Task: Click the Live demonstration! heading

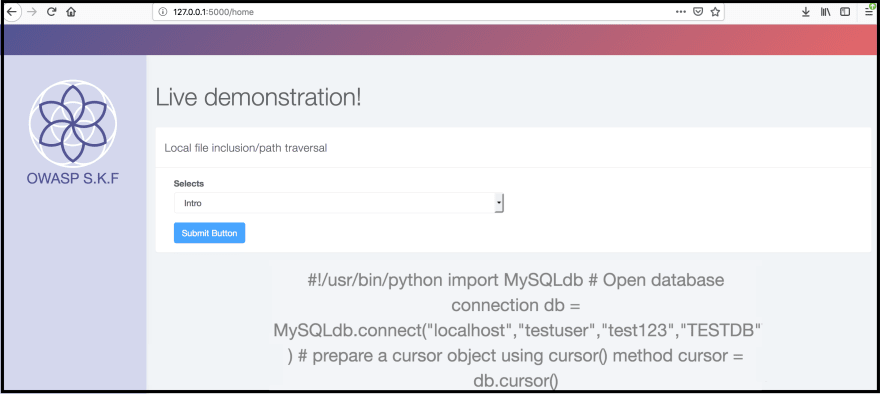Action: (259, 98)
